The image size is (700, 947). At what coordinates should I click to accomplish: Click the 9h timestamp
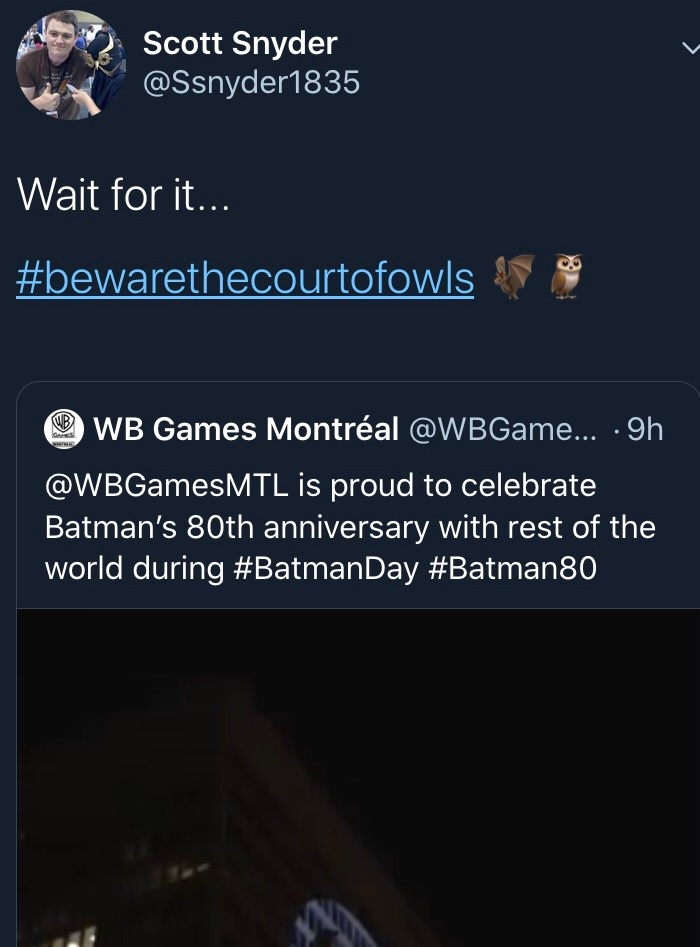click(x=641, y=429)
